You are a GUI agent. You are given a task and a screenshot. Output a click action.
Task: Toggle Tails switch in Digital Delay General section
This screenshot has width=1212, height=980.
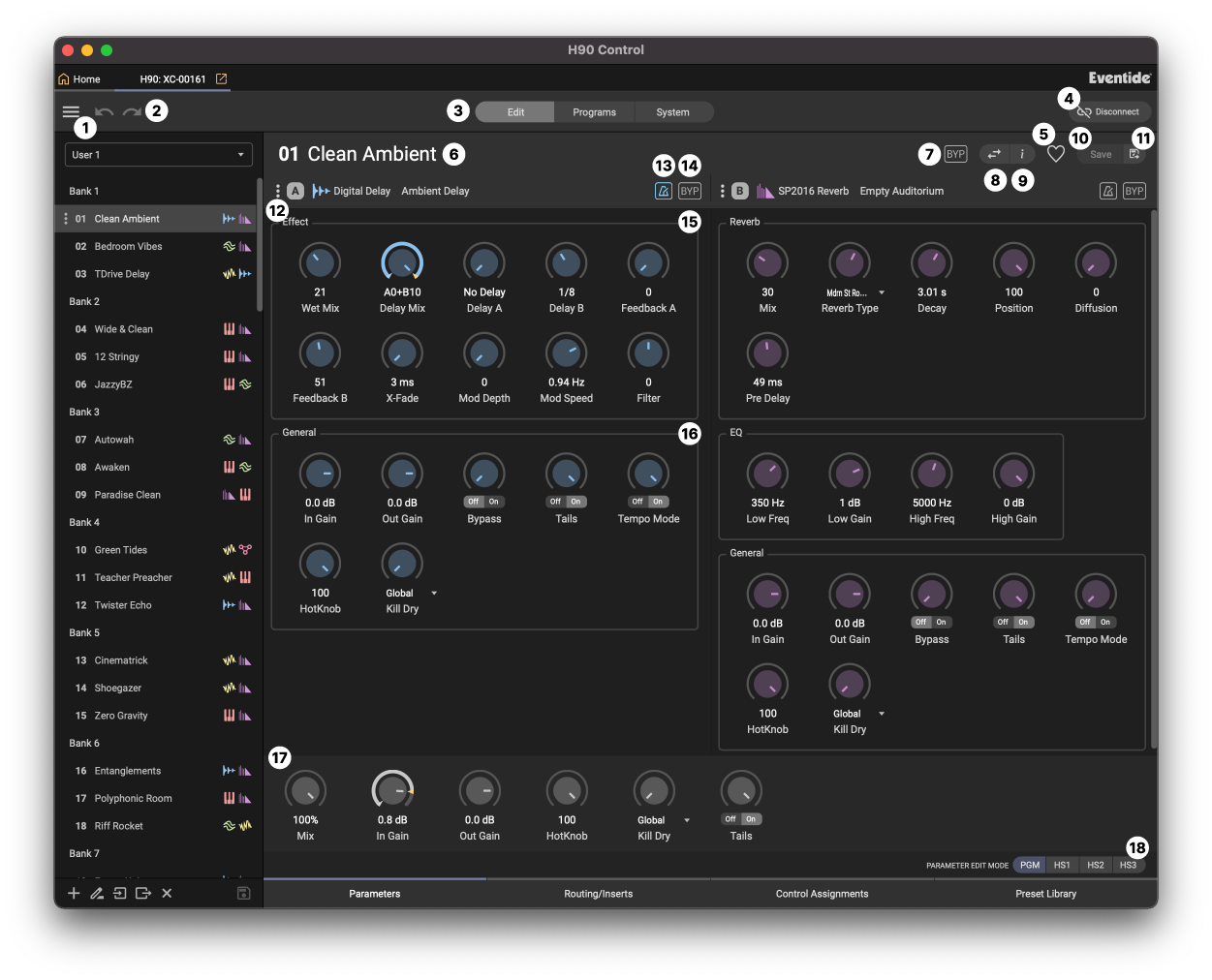coord(567,502)
